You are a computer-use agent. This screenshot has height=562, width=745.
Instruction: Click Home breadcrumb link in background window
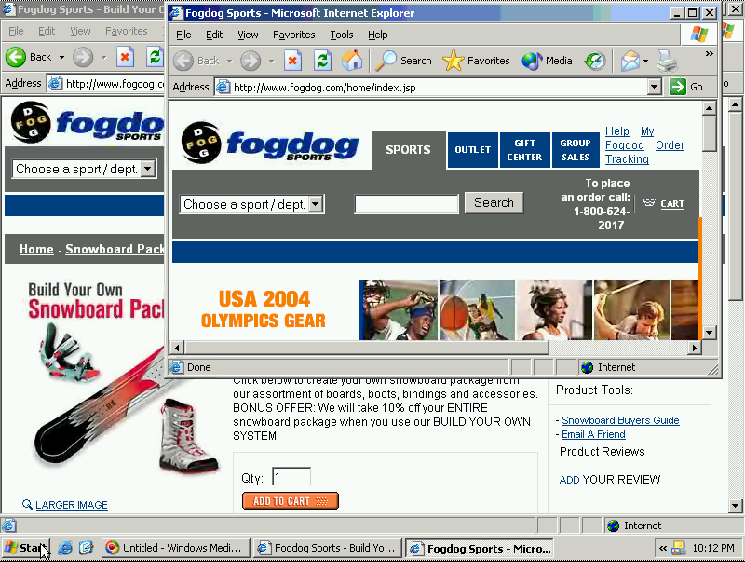pyautogui.click(x=36, y=249)
